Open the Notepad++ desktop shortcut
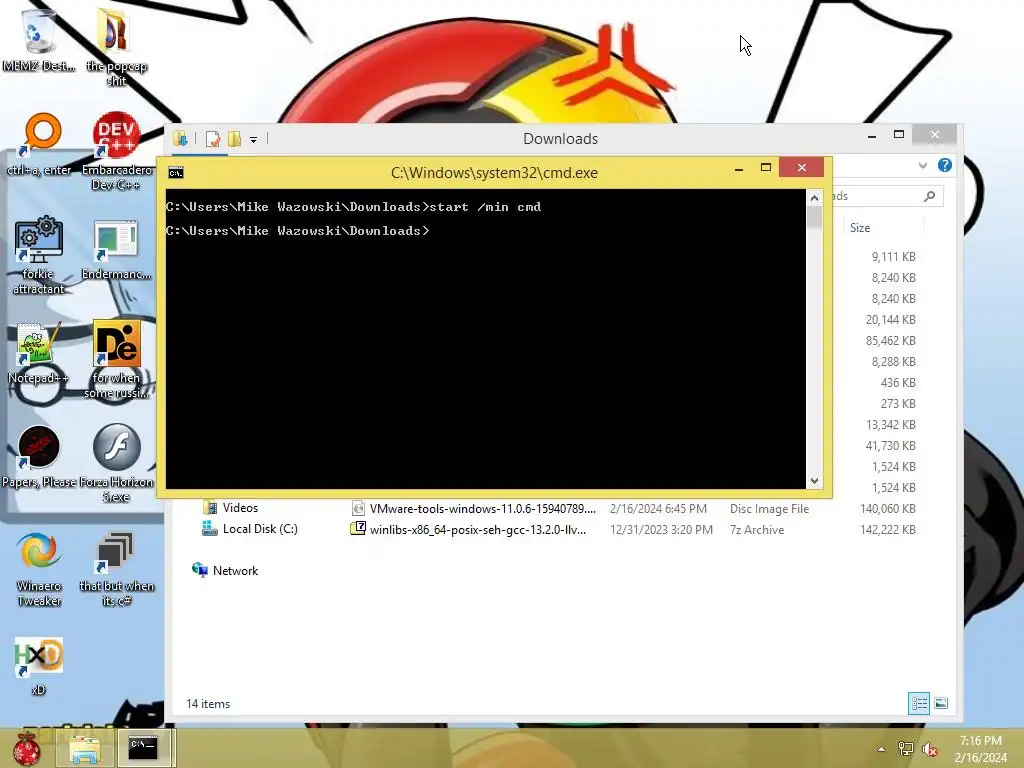Image resolution: width=1024 pixels, height=768 pixels. 39,353
